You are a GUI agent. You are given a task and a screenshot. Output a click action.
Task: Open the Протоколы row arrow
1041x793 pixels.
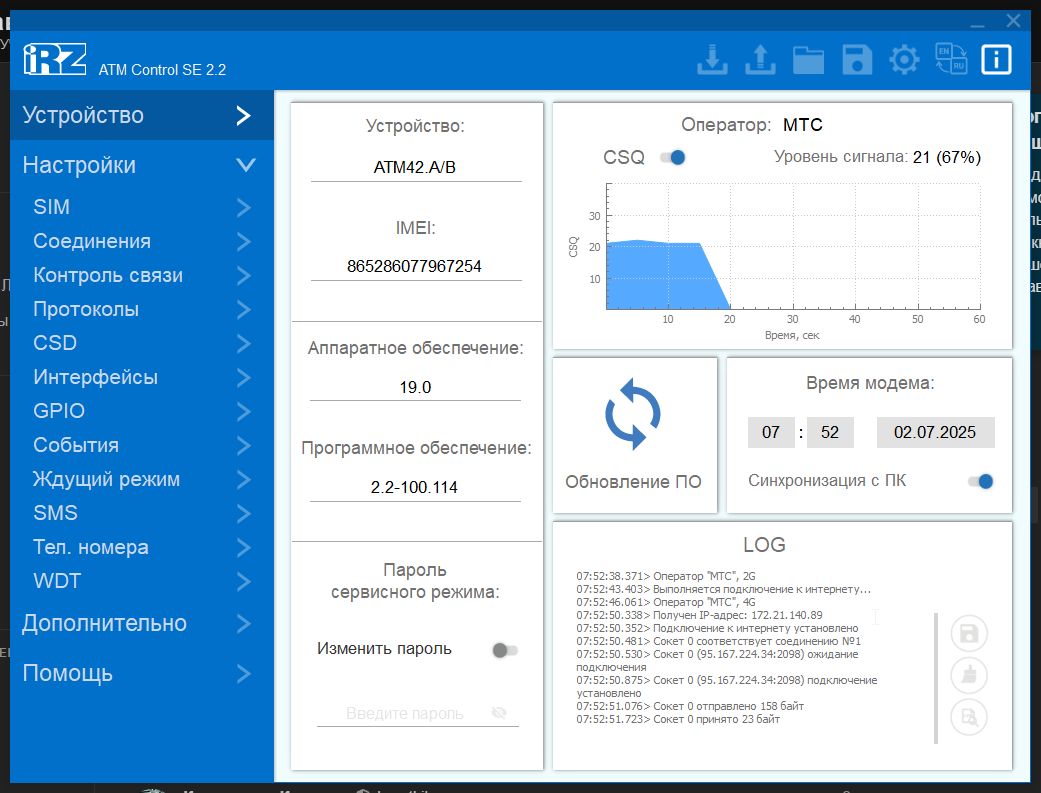point(244,309)
